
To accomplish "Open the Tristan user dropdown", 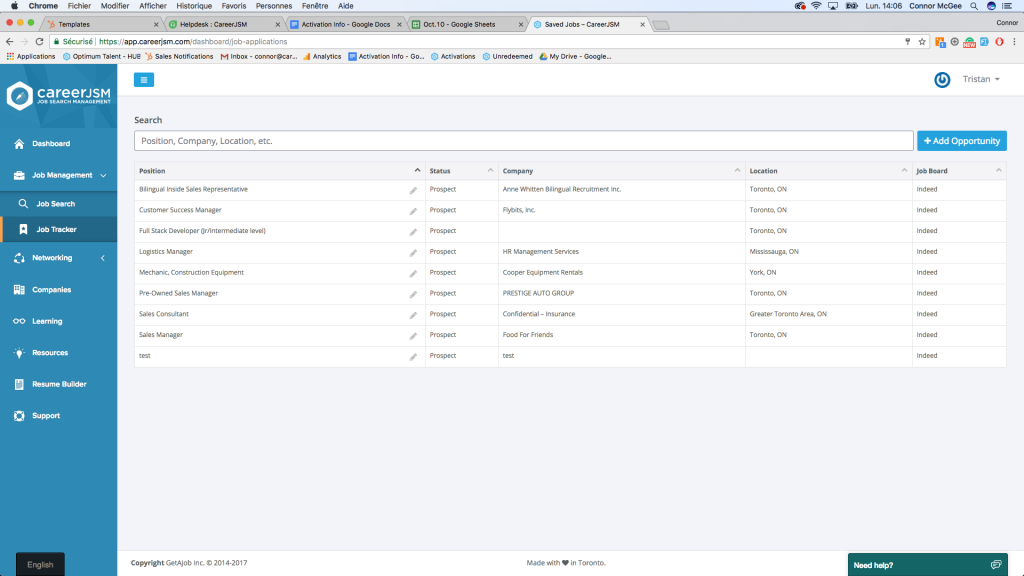I will click(x=981, y=80).
